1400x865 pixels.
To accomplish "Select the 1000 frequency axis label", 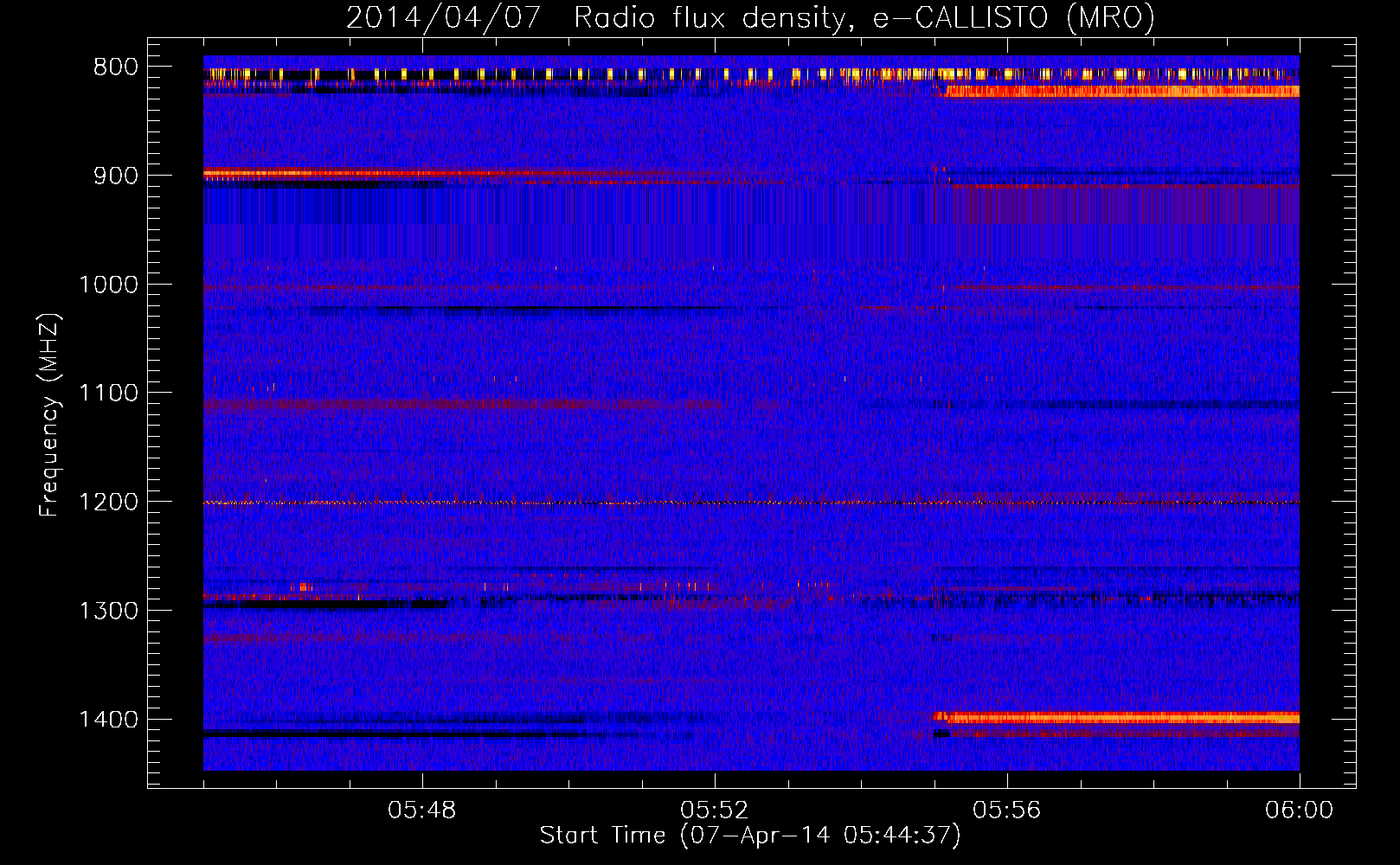I will (x=108, y=285).
